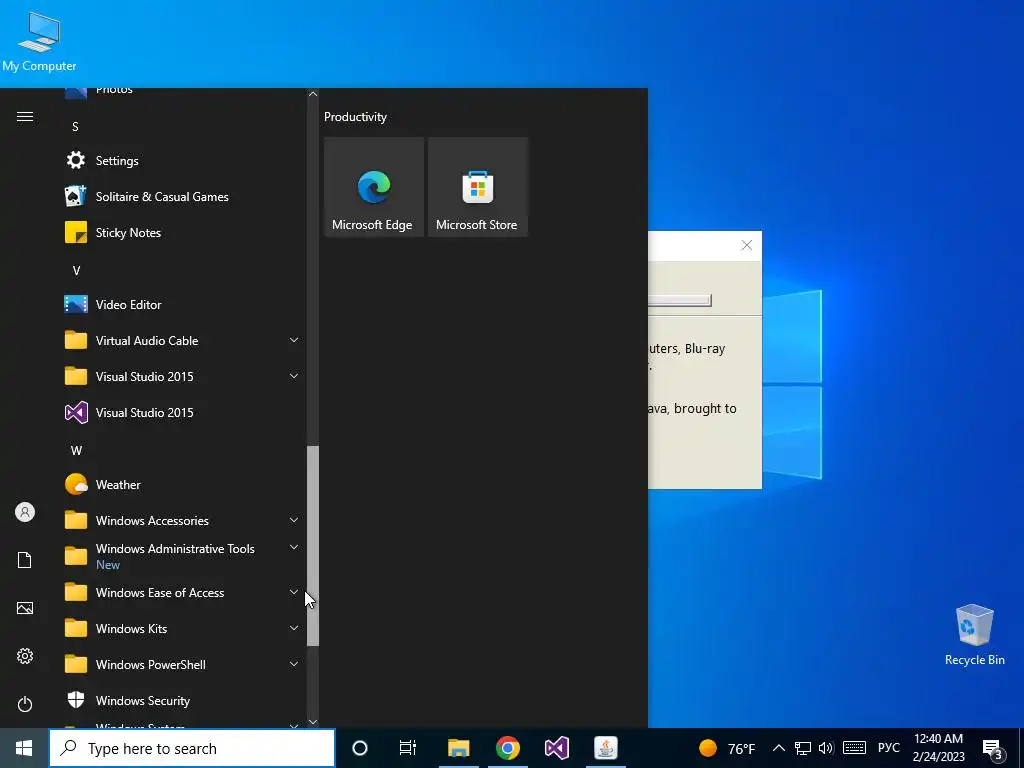The width and height of the screenshot is (1024, 768).
Task: Click the app list scroll down arrow
Action: (x=313, y=722)
